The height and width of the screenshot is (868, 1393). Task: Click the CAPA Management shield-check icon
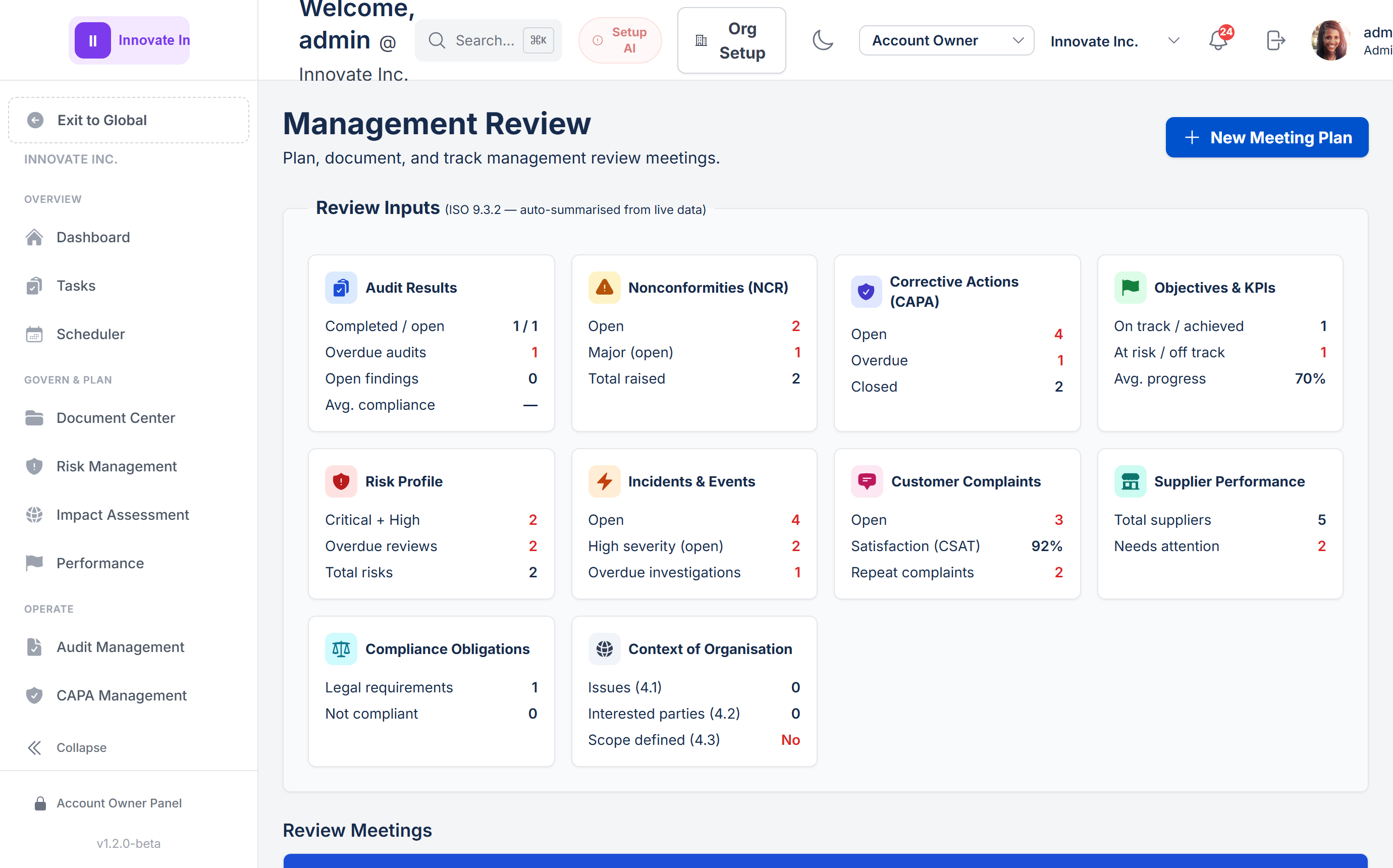click(x=34, y=695)
